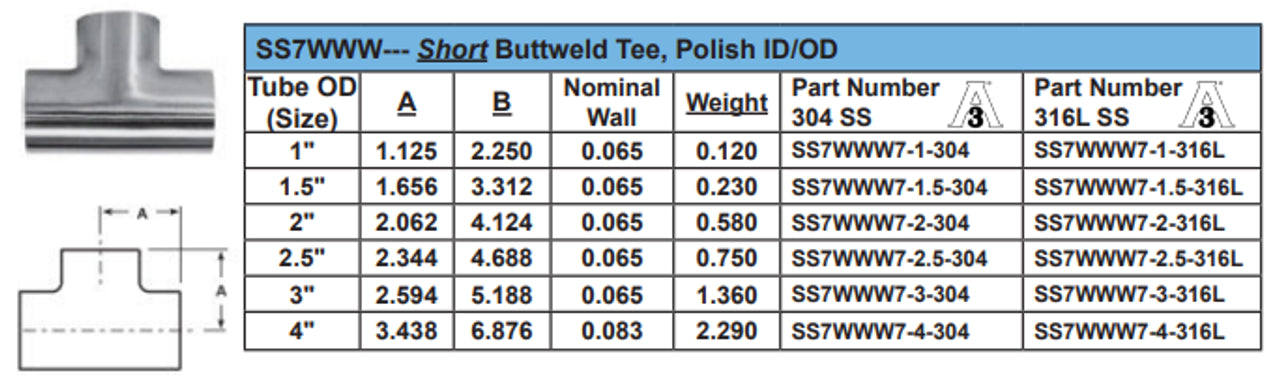Click part number SS7WWW7-2.5-316L

1138,259
